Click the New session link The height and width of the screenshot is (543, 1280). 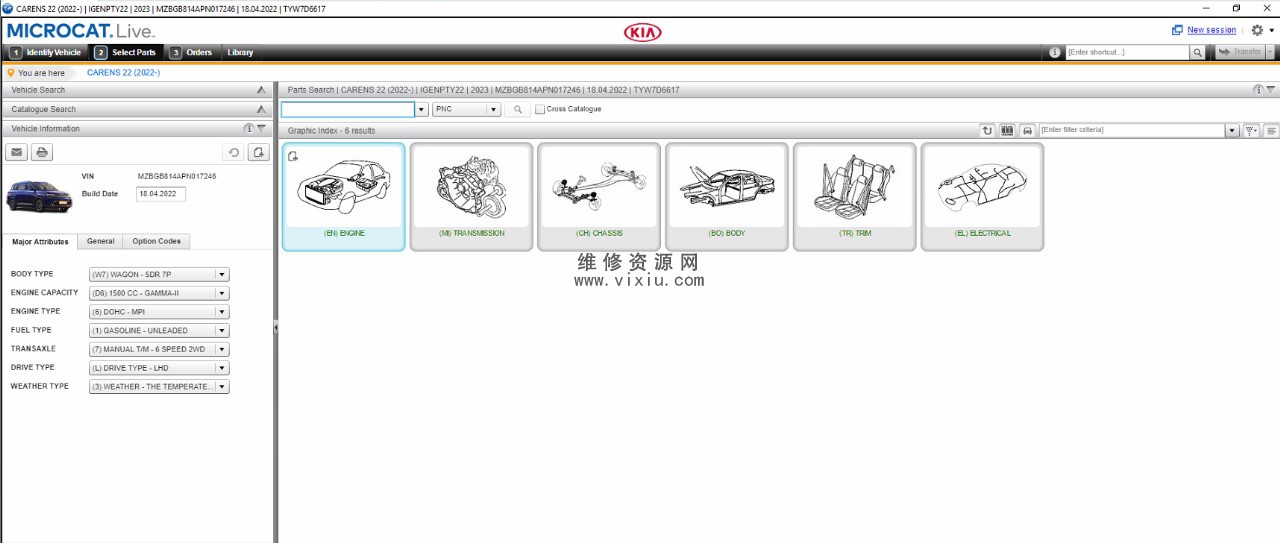tap(1211, 30)
